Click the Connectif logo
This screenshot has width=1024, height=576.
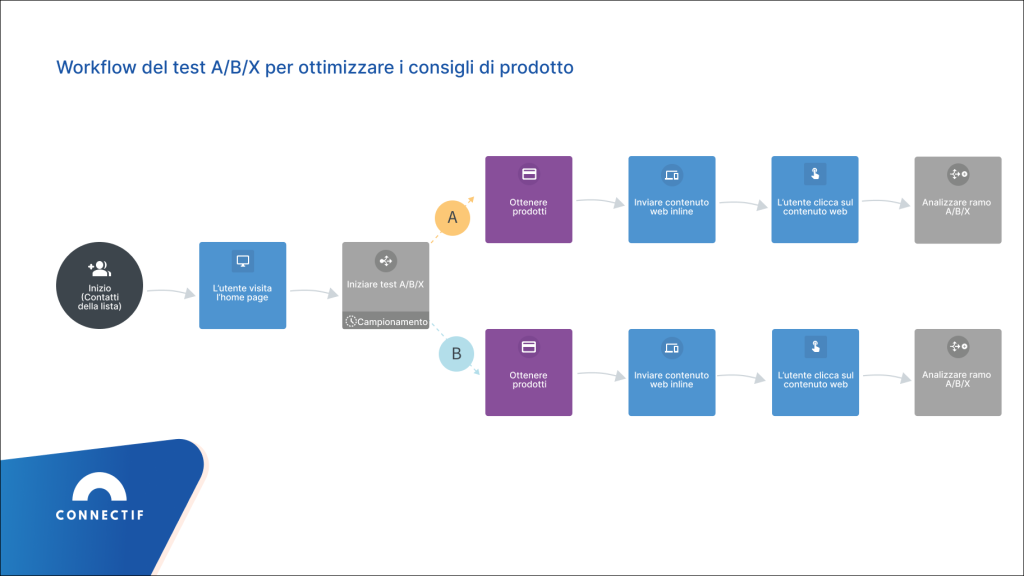pos(99,500)
